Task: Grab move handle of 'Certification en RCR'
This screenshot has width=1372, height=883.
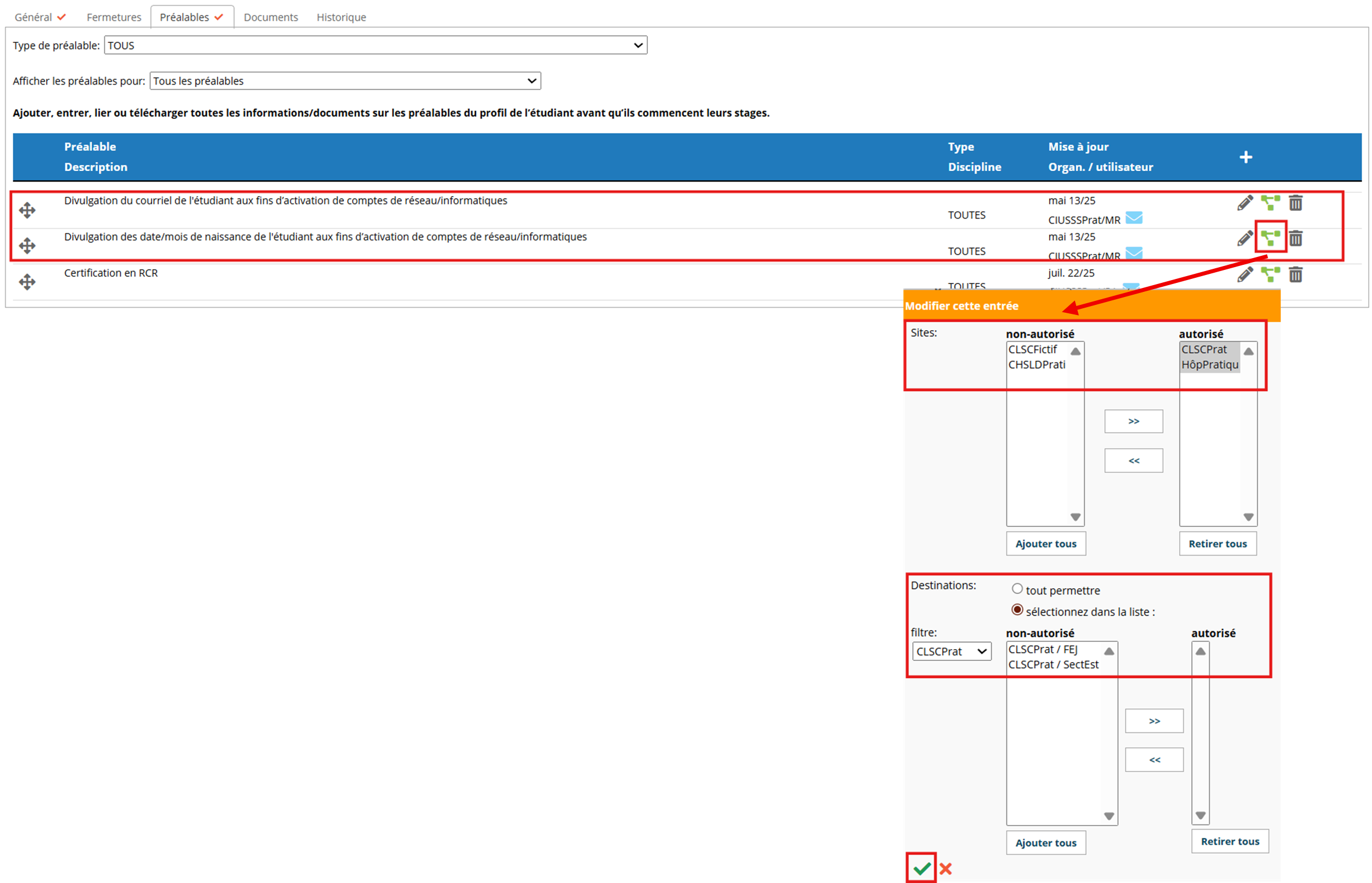Action: tap(27, 282)
